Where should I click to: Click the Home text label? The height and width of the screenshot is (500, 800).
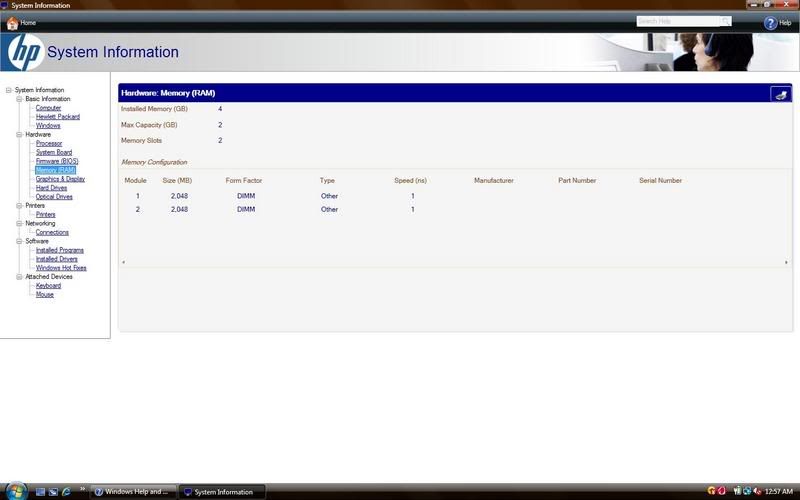pos(28,23)
